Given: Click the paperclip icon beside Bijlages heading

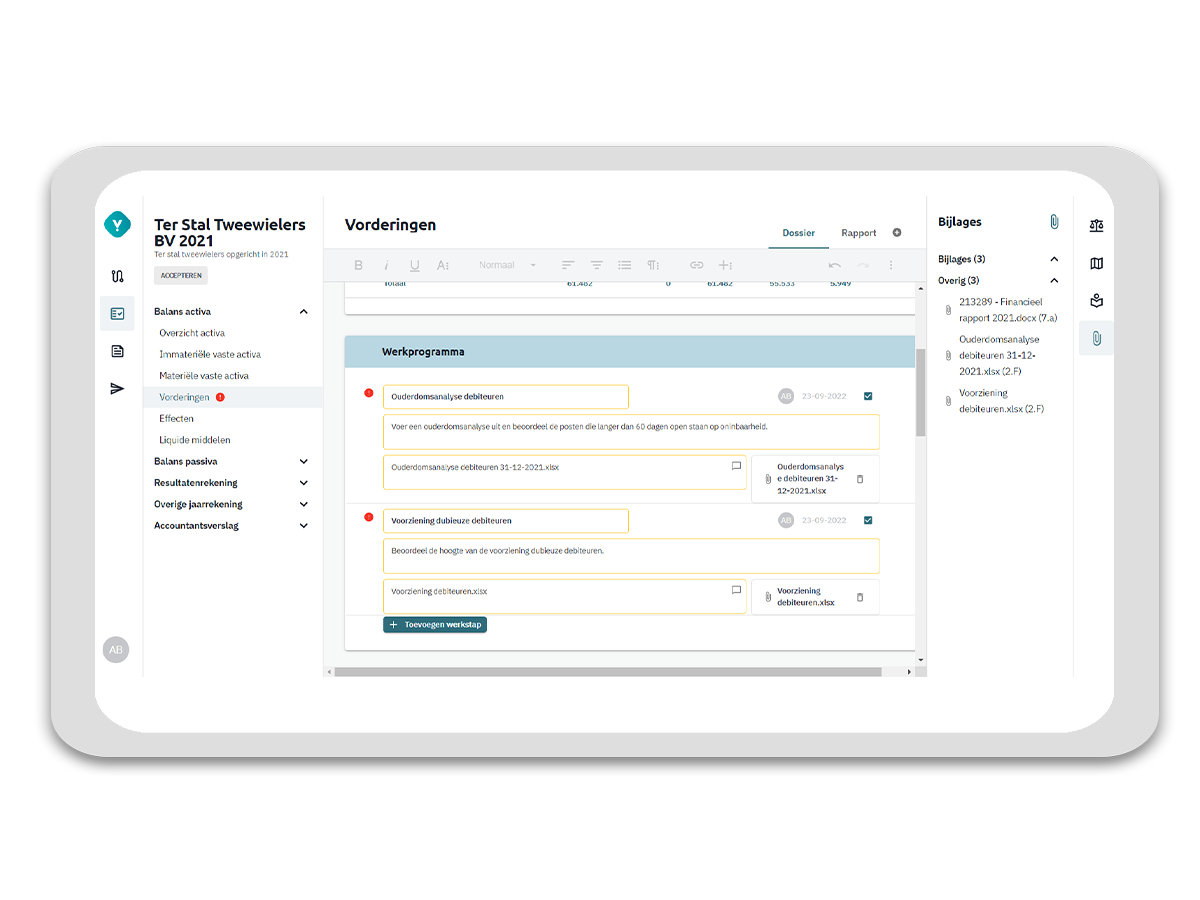Looking at the screenshot, I should 1054,222.
